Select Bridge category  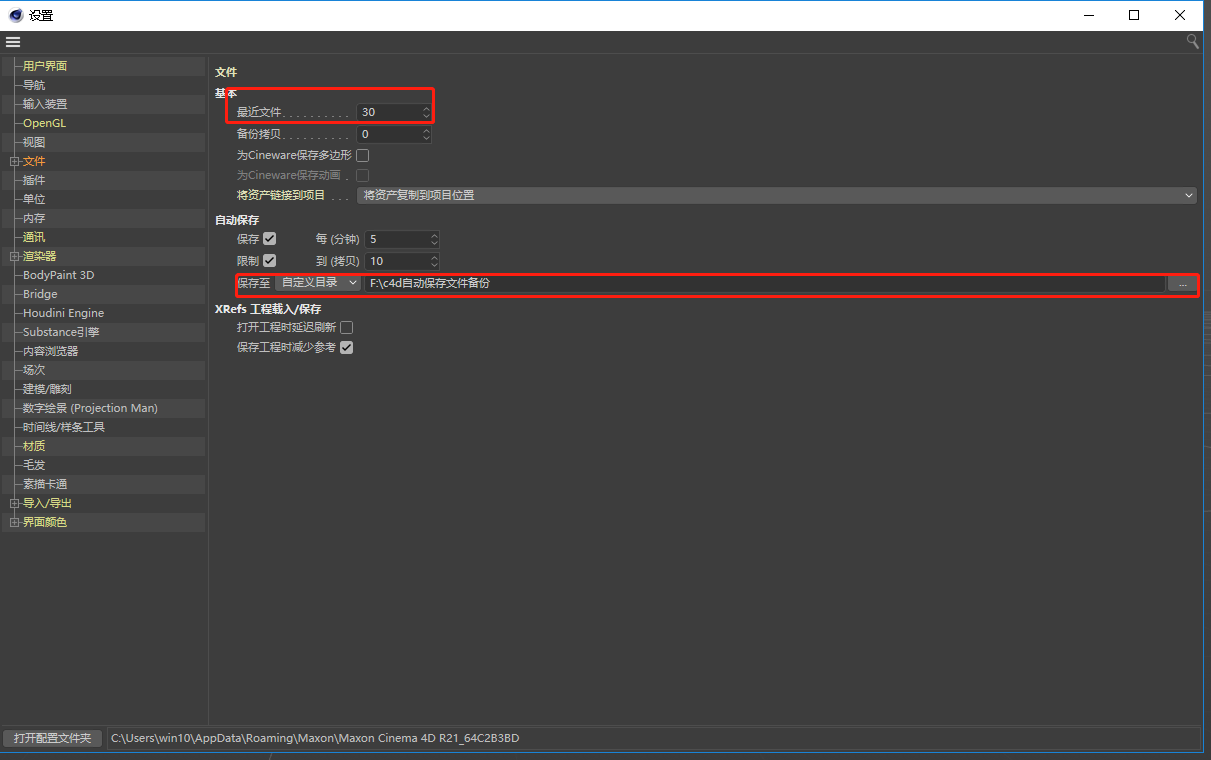[40, 294]
